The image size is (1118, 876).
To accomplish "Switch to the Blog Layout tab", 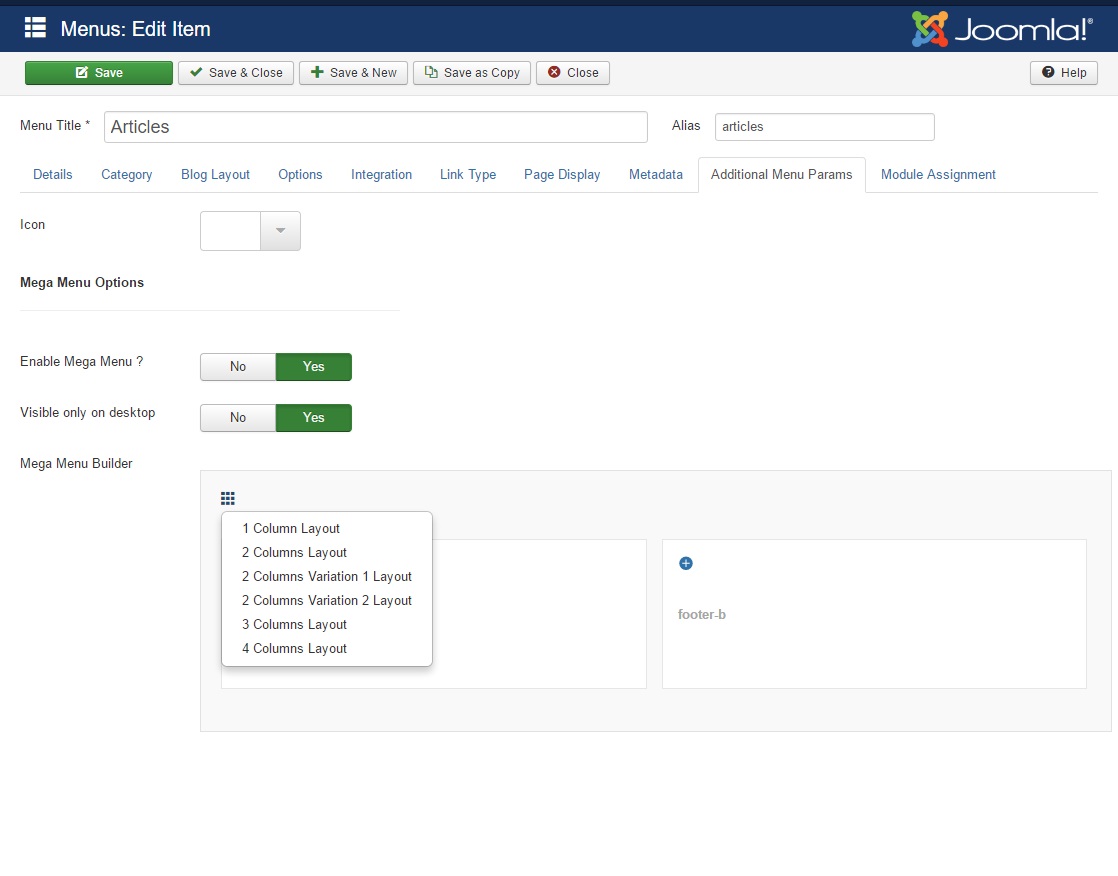I will pos(215,175).
